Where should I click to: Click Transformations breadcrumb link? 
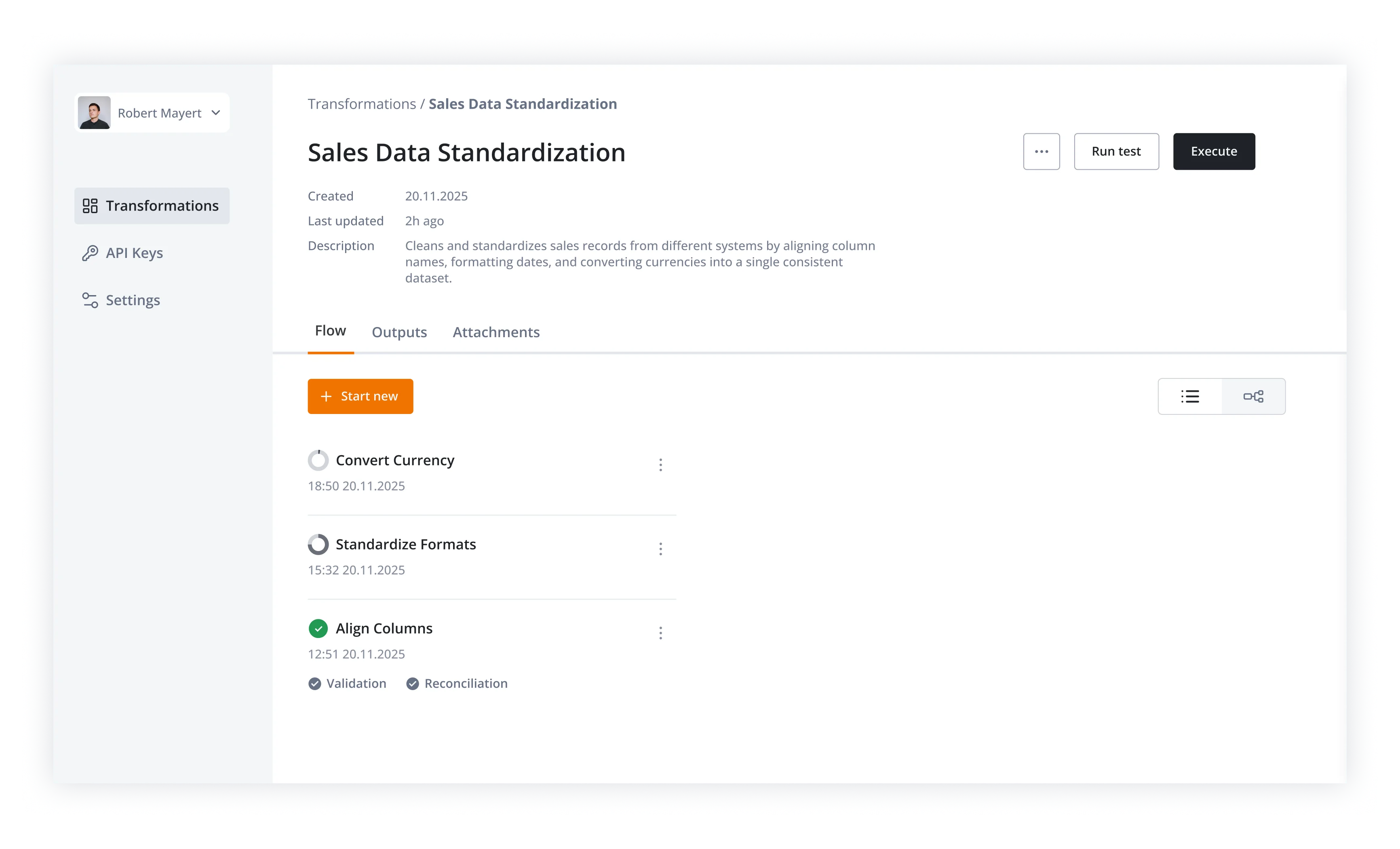[x=362, y=104]
